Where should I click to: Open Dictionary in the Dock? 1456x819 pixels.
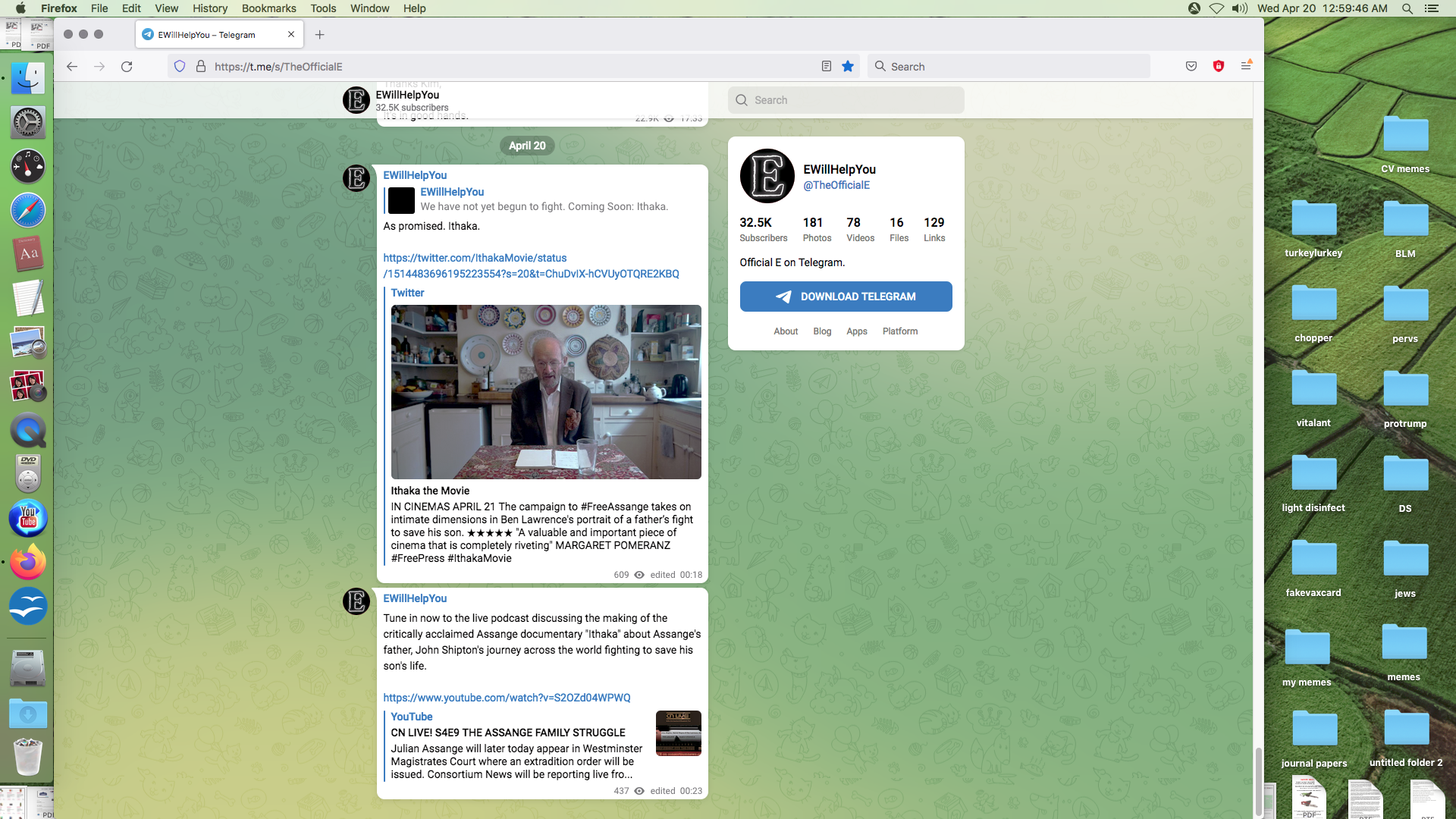click(x=28, y=254)
